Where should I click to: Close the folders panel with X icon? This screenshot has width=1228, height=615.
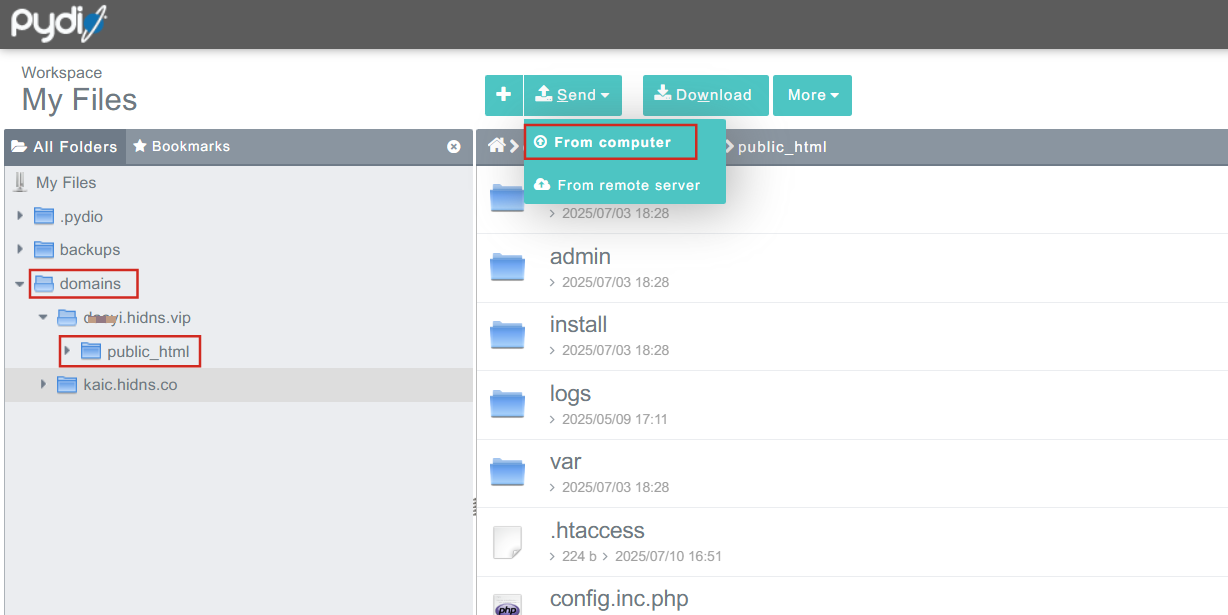click(x=454, y=147)
